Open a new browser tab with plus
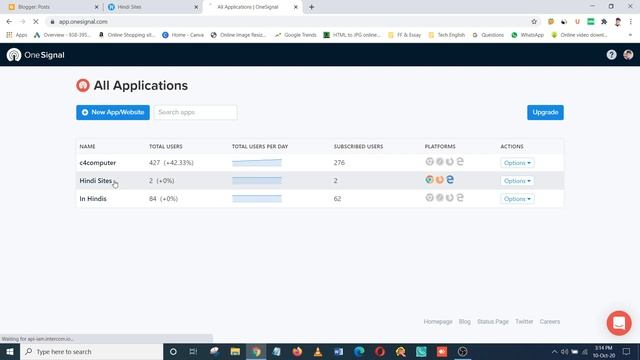 (x=311, y=7)
